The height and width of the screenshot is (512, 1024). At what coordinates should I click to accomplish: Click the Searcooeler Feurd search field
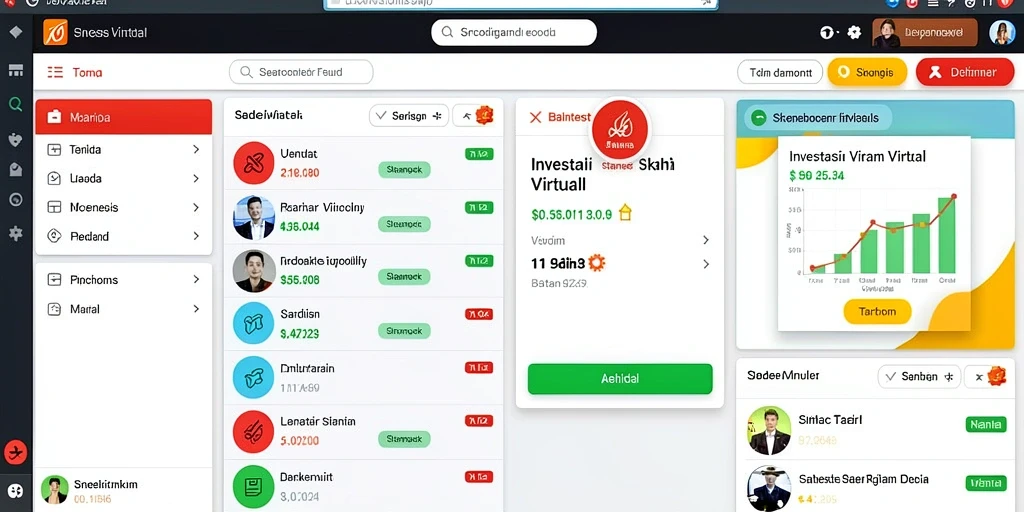(301, 72)
